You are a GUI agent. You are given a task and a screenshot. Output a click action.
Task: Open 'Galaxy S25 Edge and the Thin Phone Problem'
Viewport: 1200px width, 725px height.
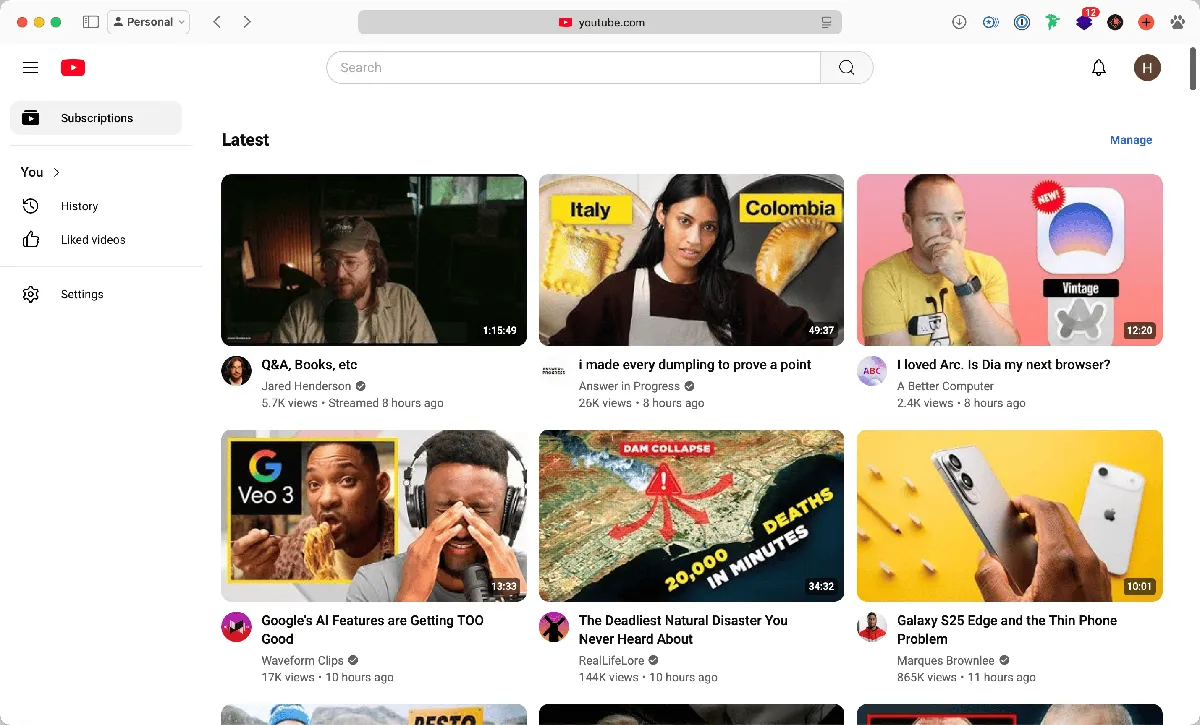[1007, 630]
